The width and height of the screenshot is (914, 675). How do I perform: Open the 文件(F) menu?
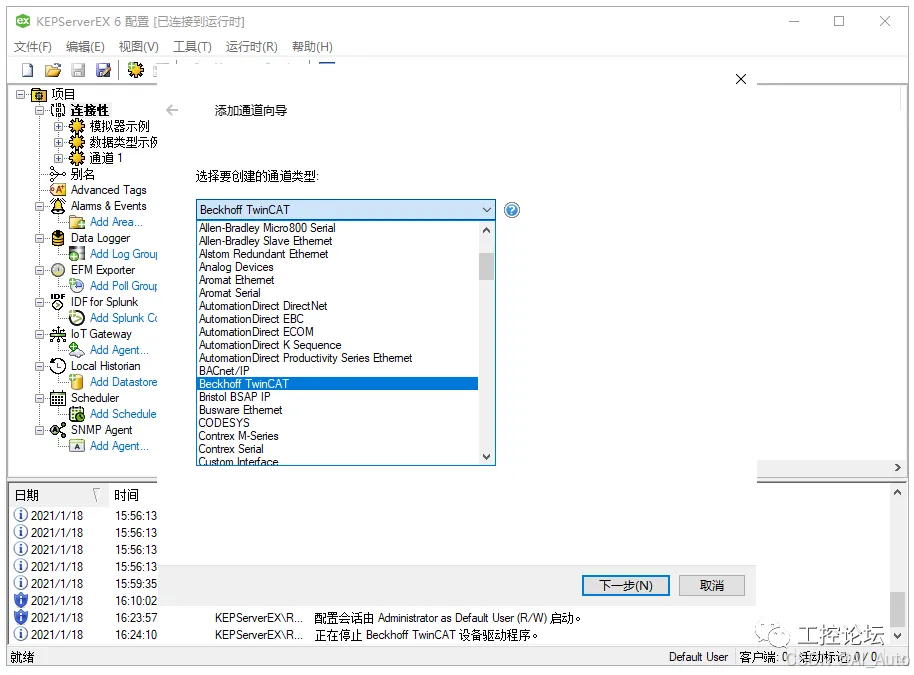[33, 47]
